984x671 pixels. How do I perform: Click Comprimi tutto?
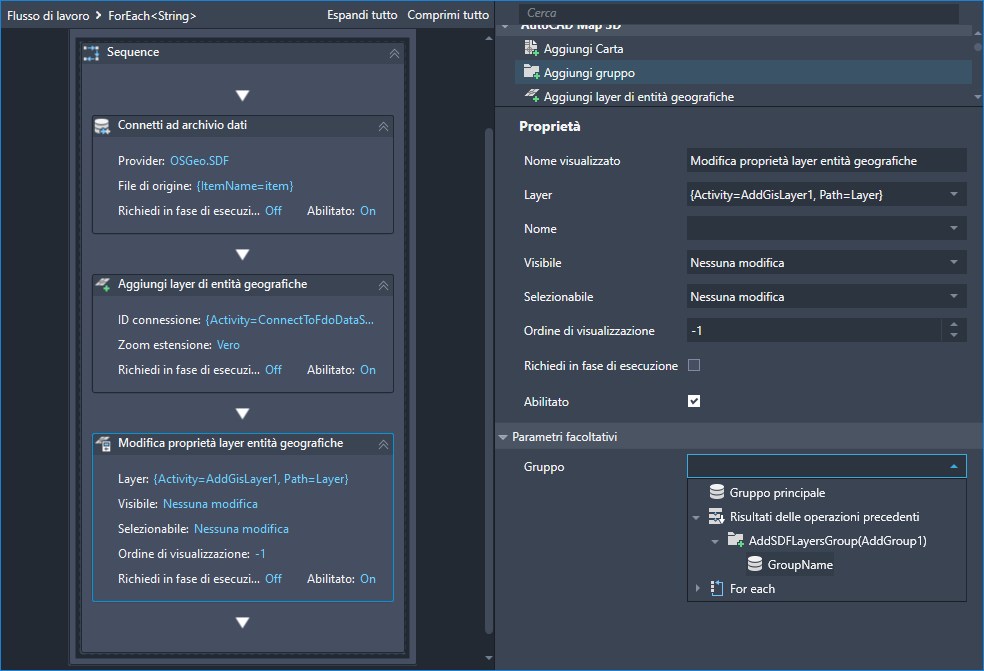[x=448, y=14]
